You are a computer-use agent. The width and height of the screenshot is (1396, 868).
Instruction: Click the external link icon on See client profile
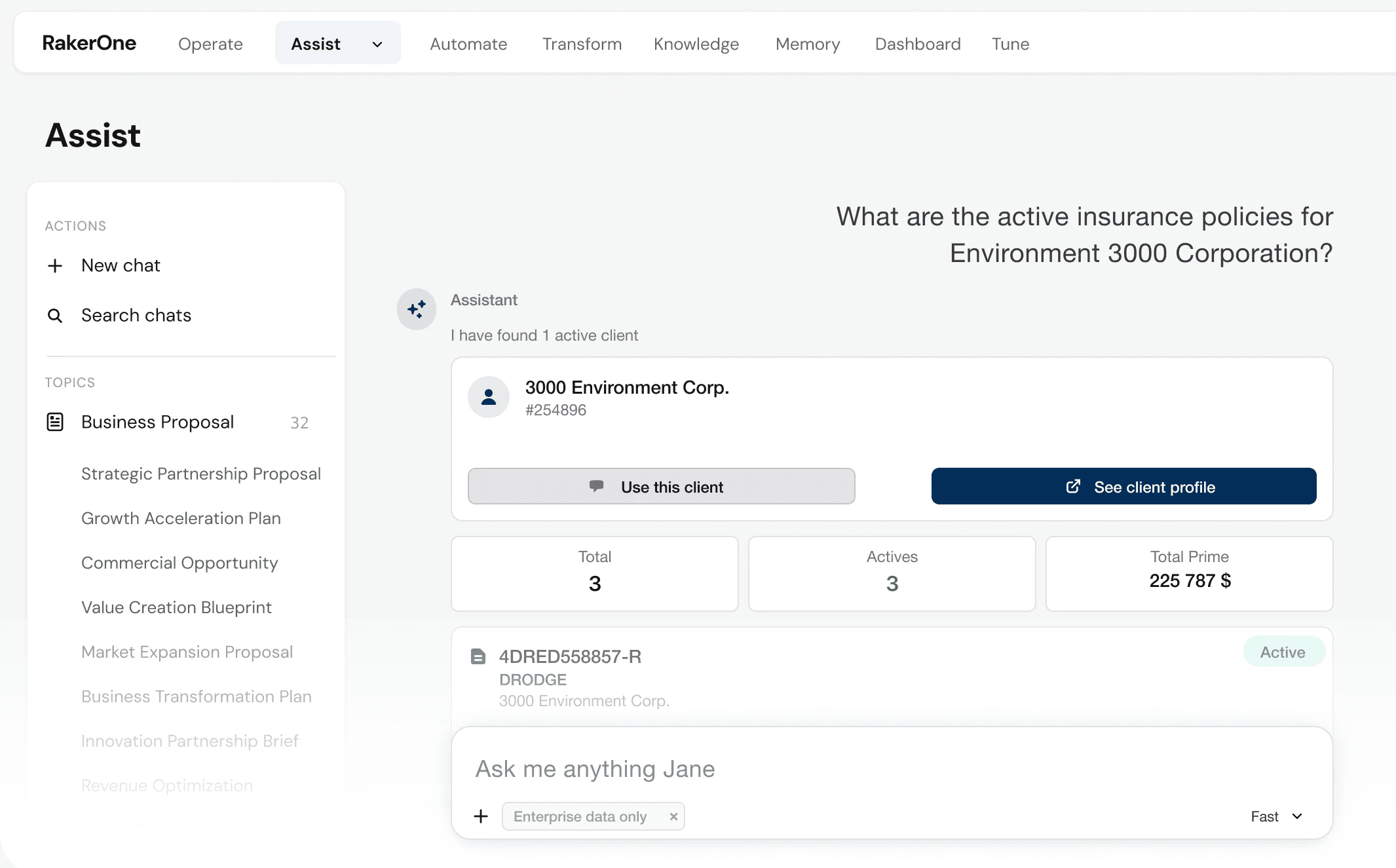(x=1072, y=486)
